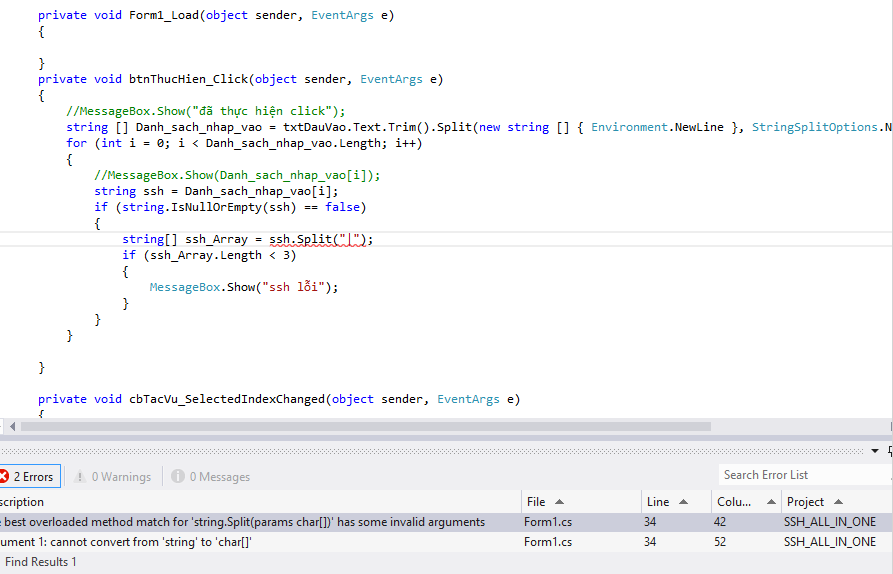Screen dimensions: 893x574
Task: Click the red error icon in Errors filter
Action: click(x=4, y=477)
